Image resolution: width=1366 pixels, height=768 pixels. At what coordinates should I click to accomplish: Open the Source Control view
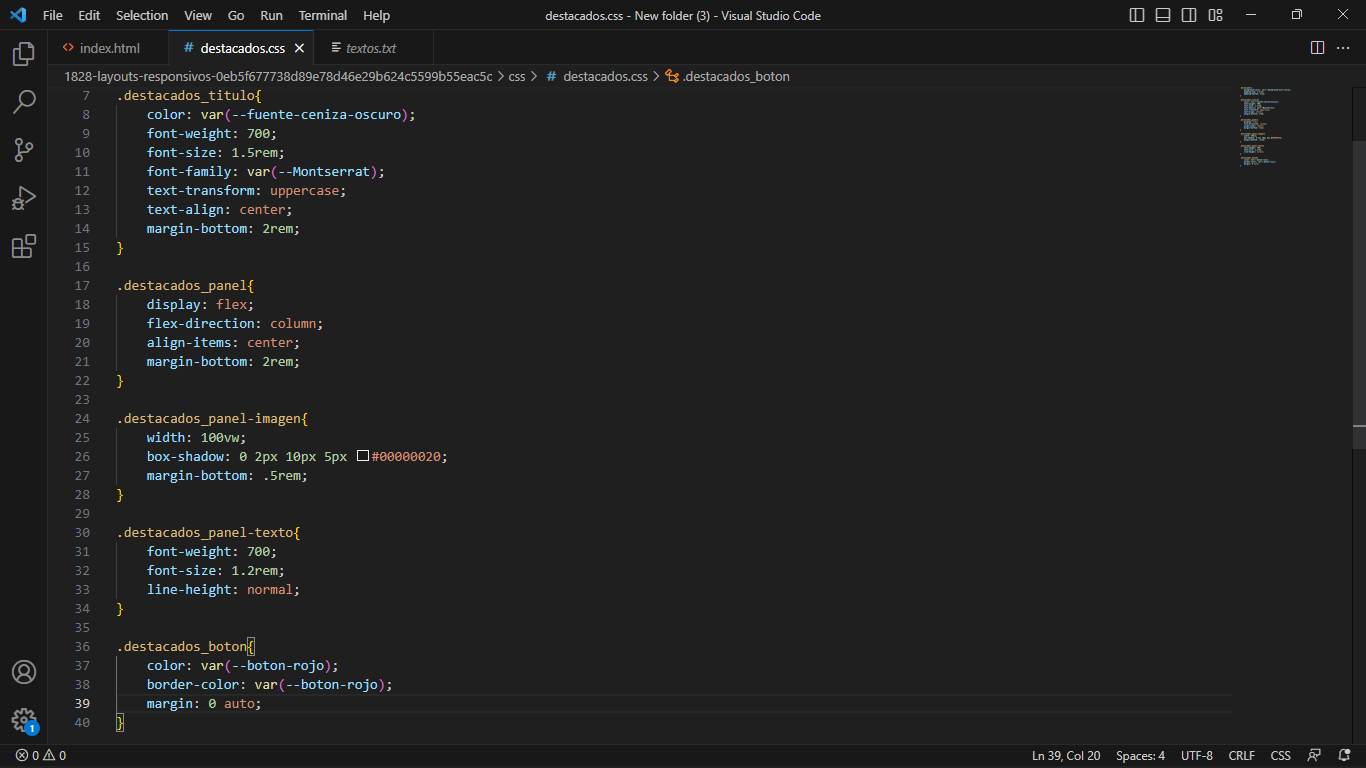point(24,150)
